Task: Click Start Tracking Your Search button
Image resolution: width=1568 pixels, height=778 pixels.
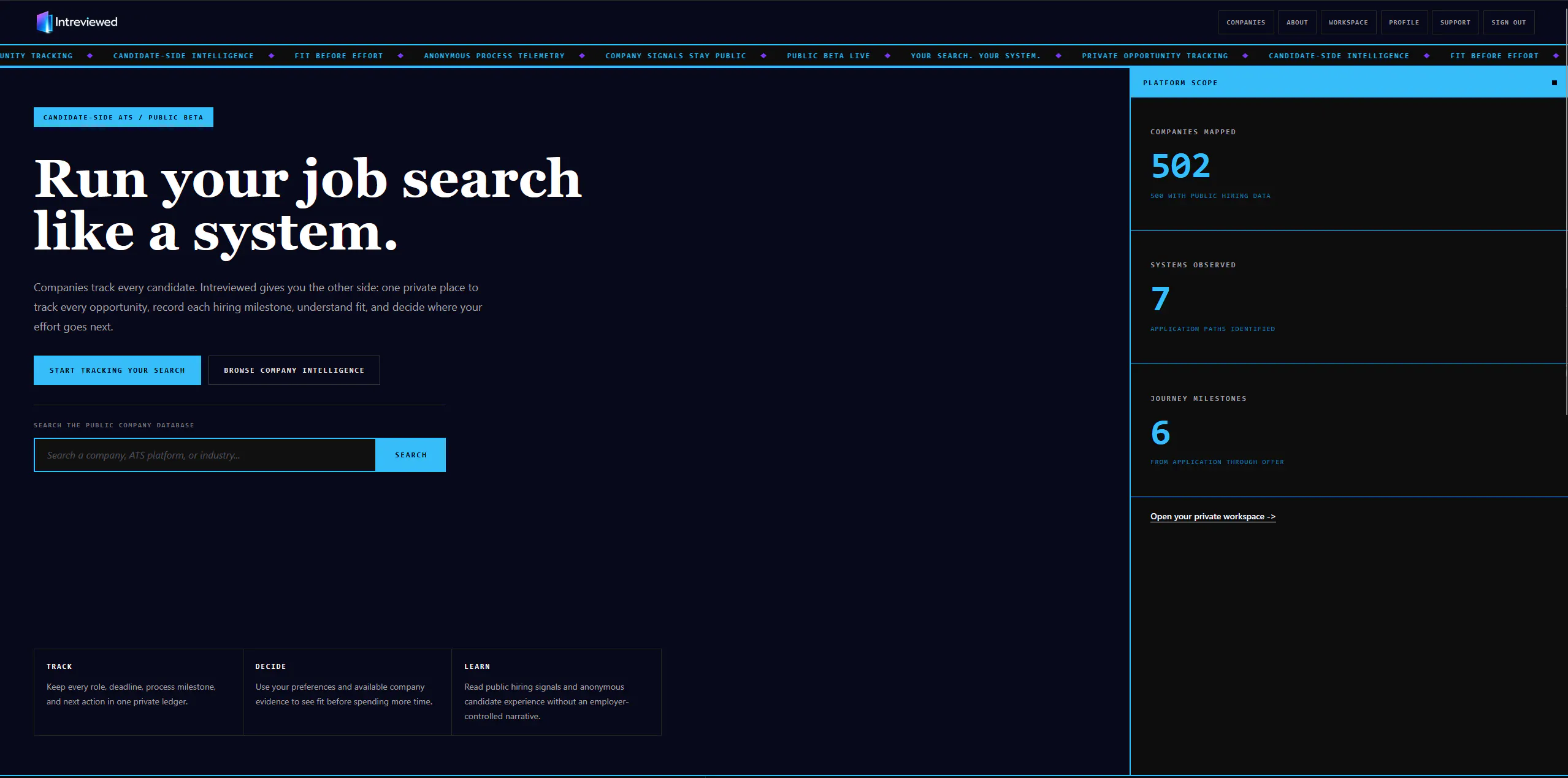Action: point(117,370)
